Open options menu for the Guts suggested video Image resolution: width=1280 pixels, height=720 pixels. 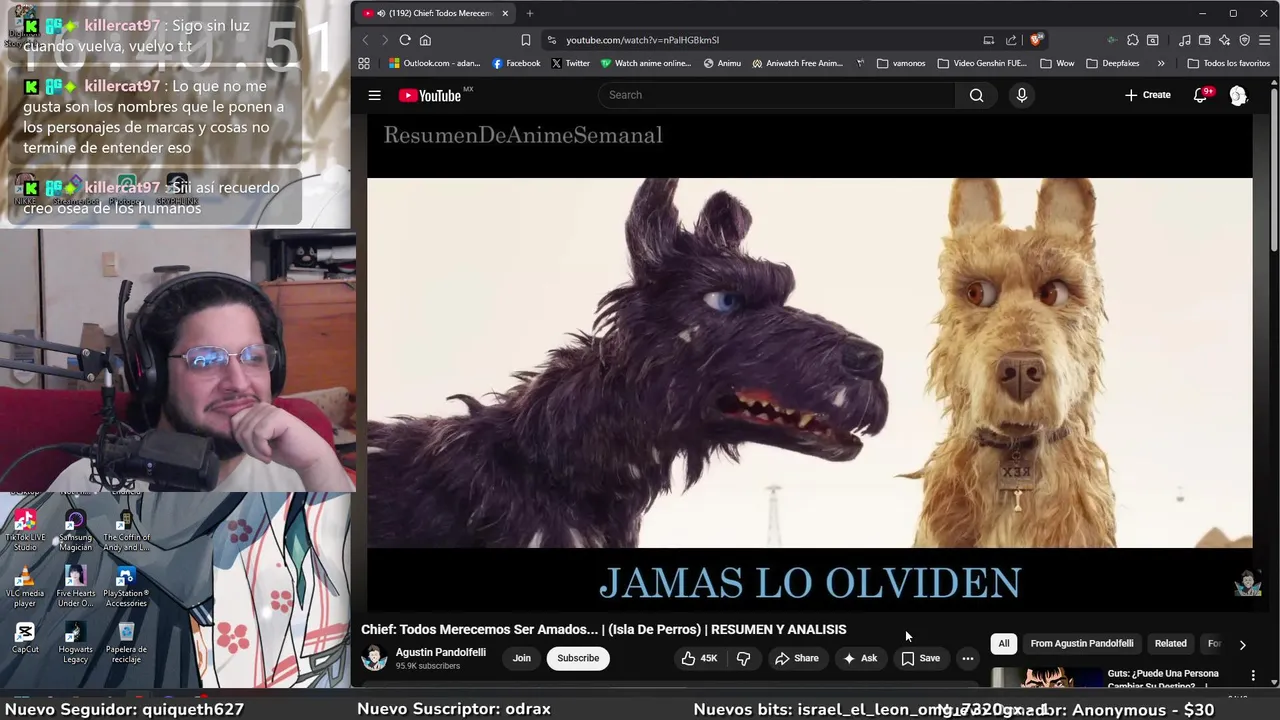tap(1253, 676)
